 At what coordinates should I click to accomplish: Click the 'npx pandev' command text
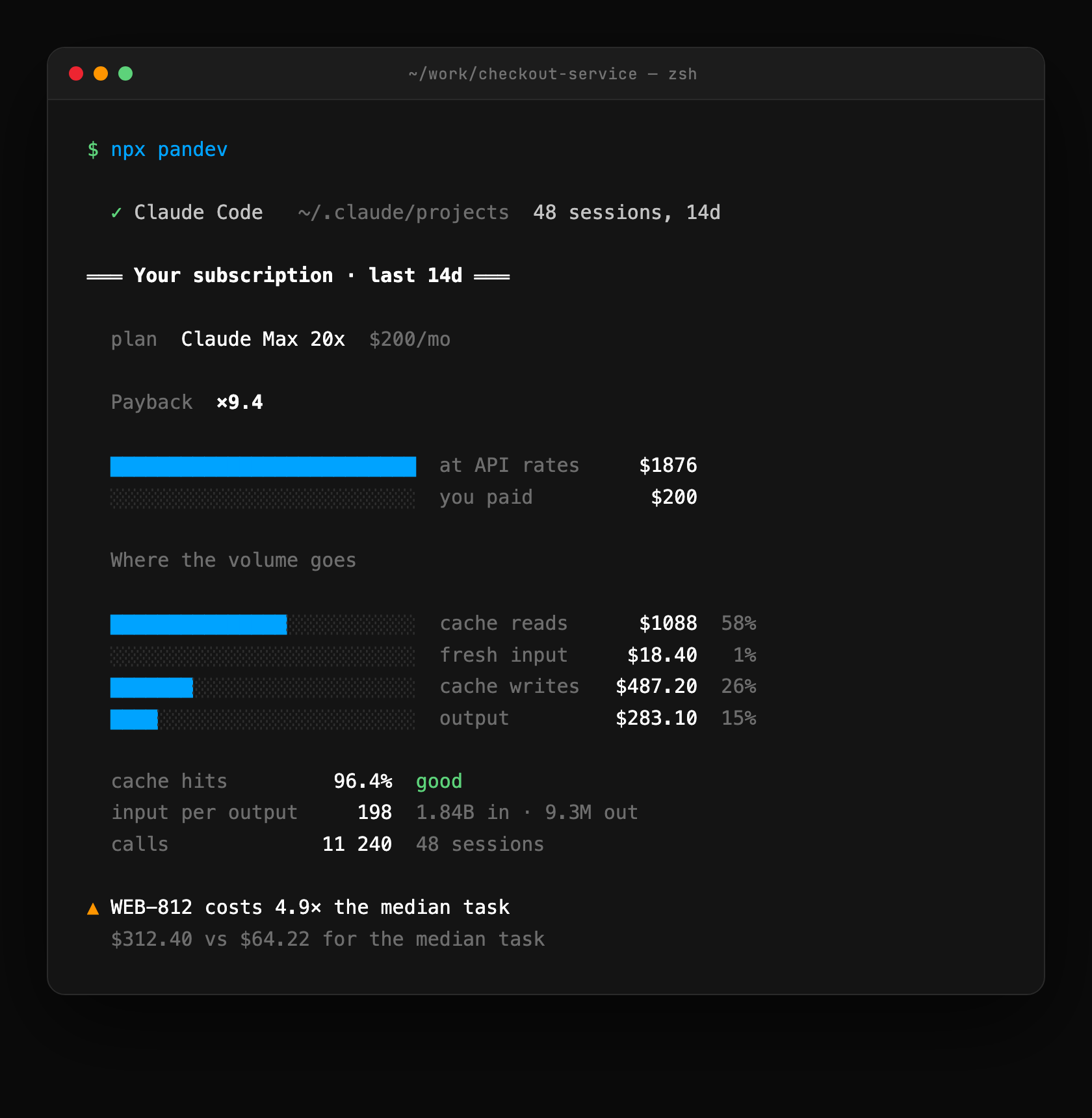(169, 150)
